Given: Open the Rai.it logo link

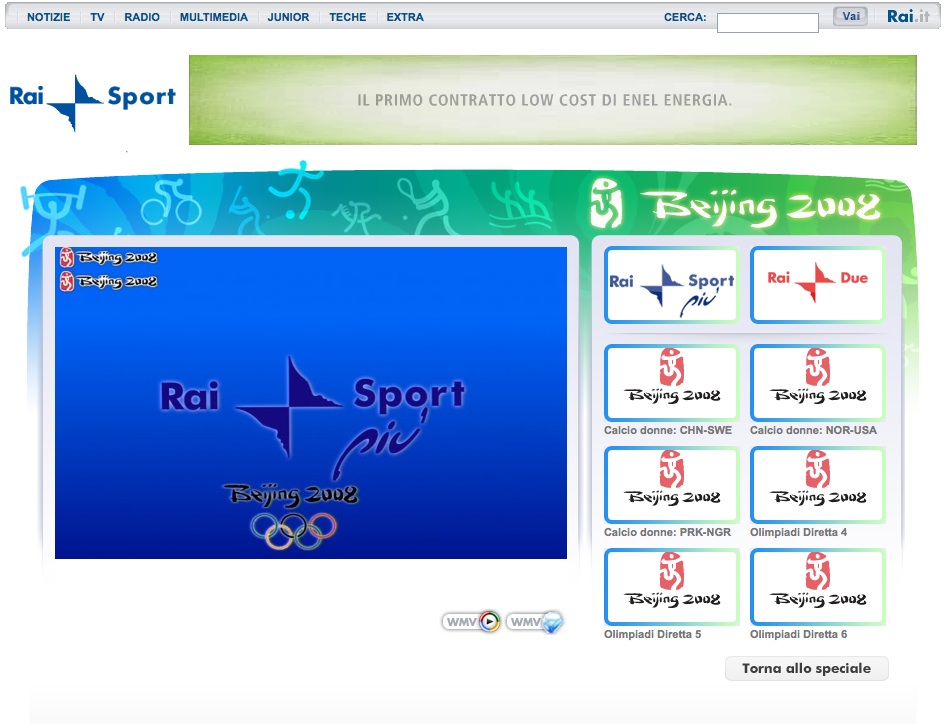Looking at the screenshot, I should point(908,16).
